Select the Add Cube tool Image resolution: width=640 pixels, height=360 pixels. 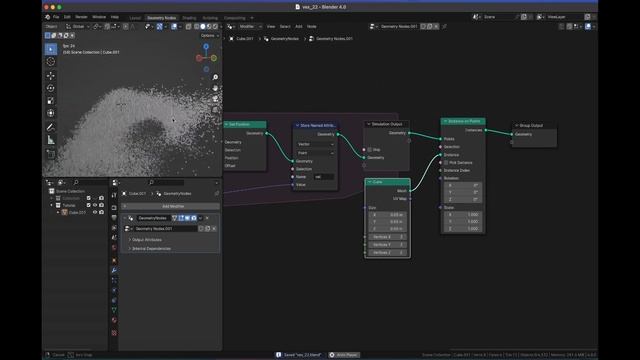click(51, 154)
